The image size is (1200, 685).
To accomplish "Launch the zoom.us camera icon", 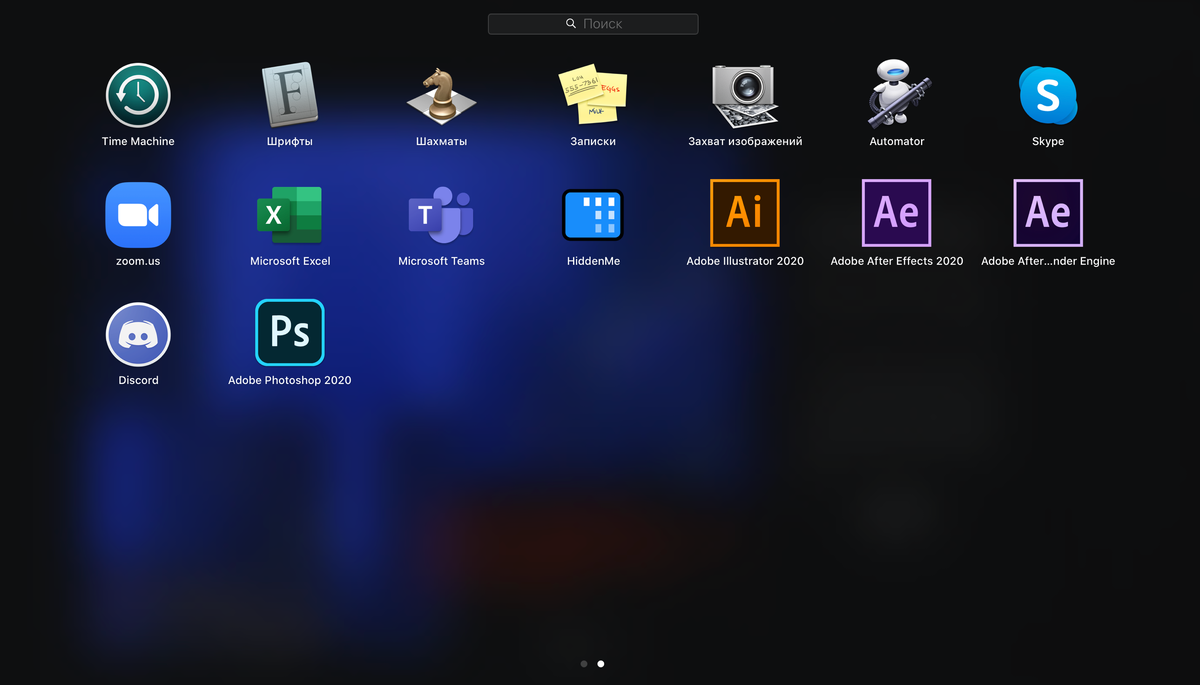I will 138,214.
